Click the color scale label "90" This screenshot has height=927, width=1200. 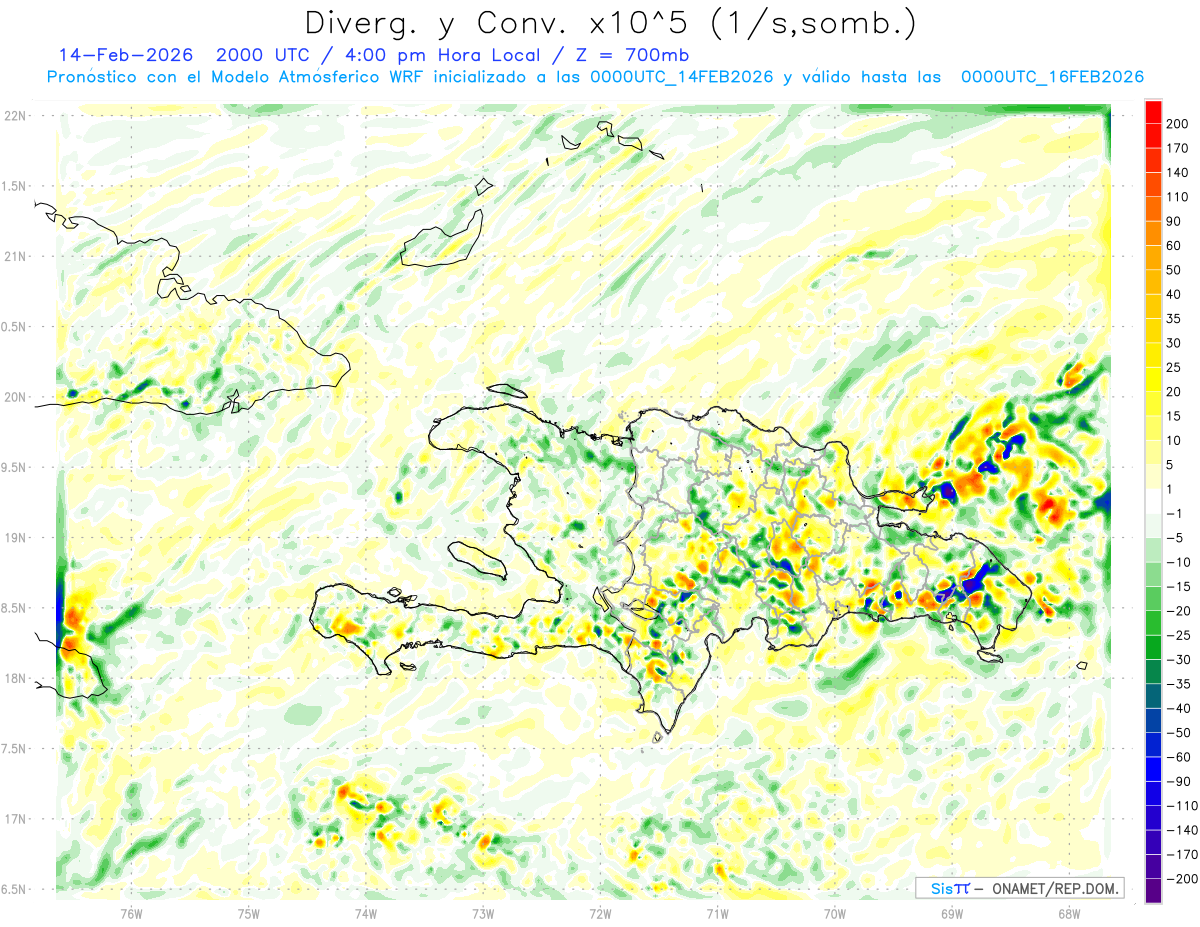coord(1174,221)
